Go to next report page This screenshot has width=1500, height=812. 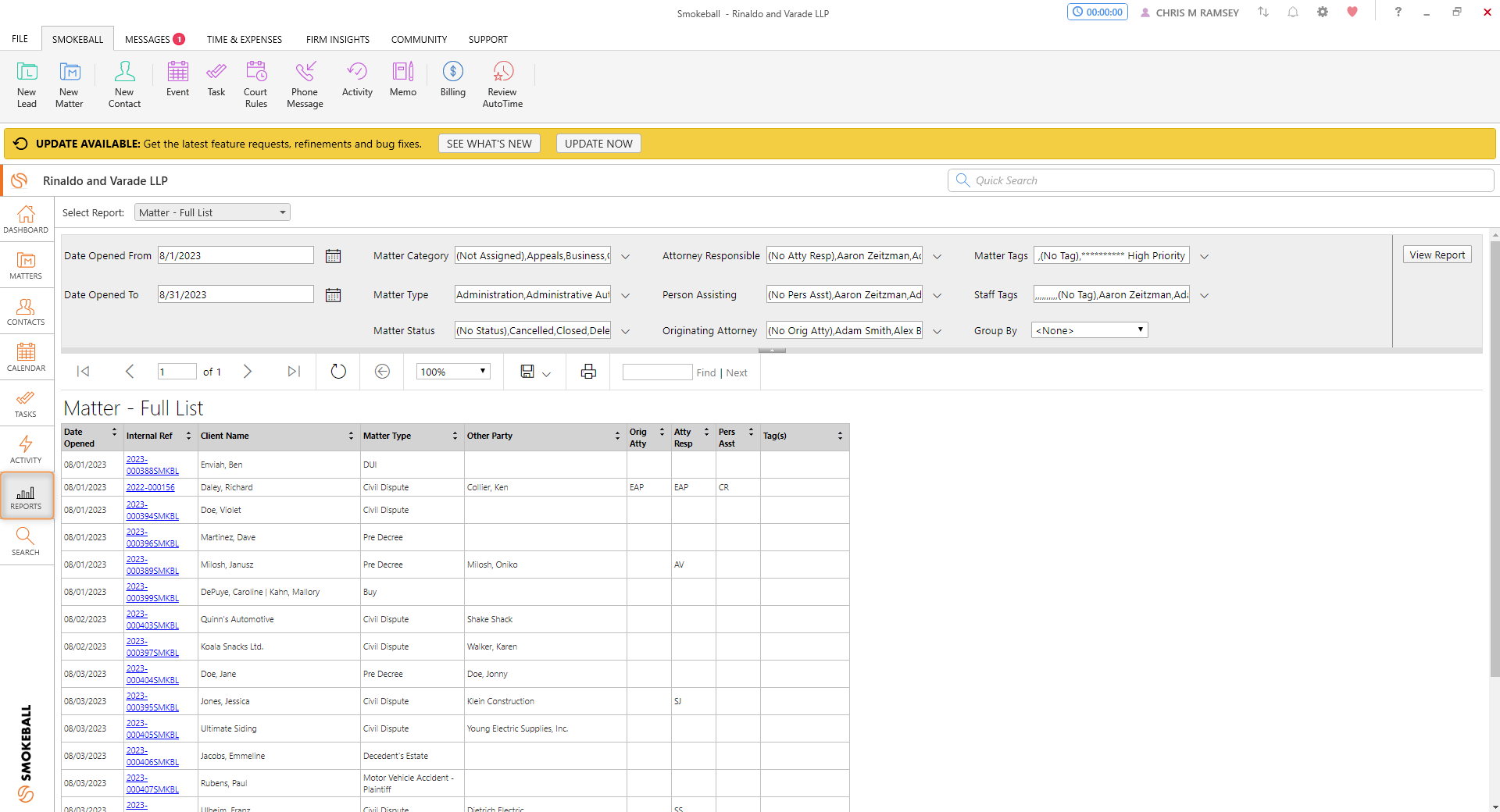[x=248, y=372]
